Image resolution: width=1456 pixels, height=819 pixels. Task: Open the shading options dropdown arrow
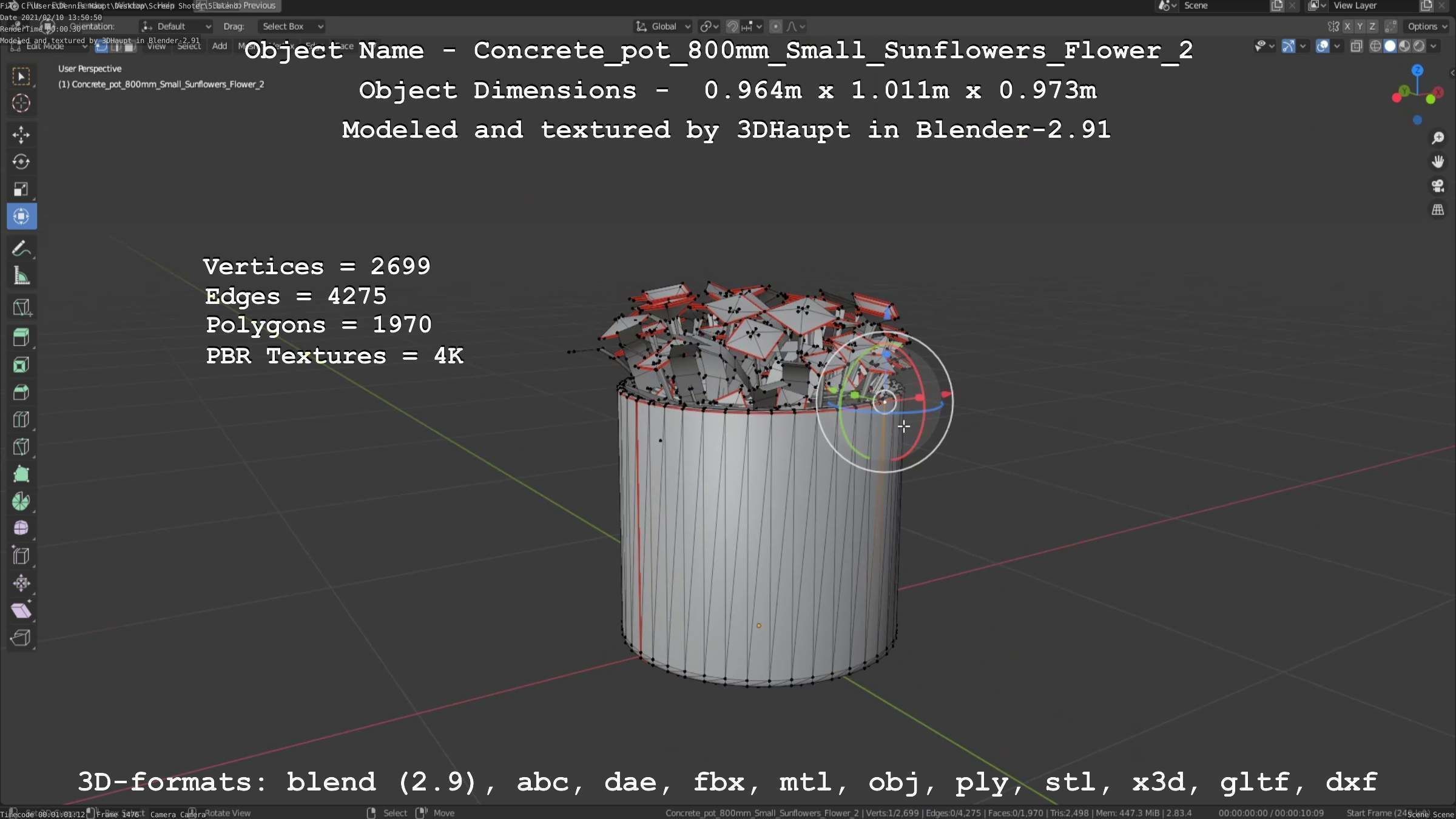pos(1433,46)
